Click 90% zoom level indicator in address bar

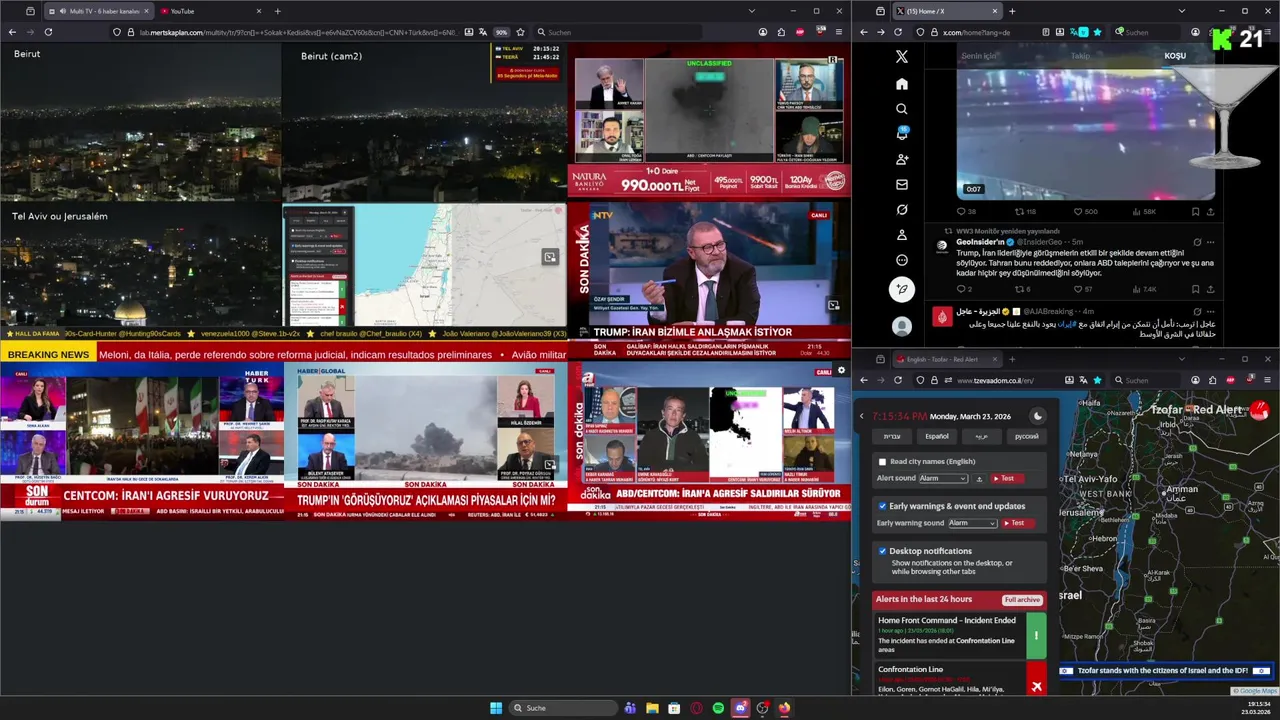click(502, 32)
